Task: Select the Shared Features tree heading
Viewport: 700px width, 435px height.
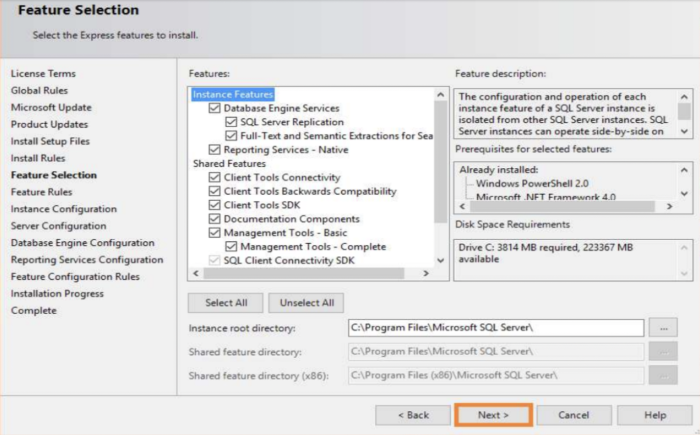Action: click(229, 163)
